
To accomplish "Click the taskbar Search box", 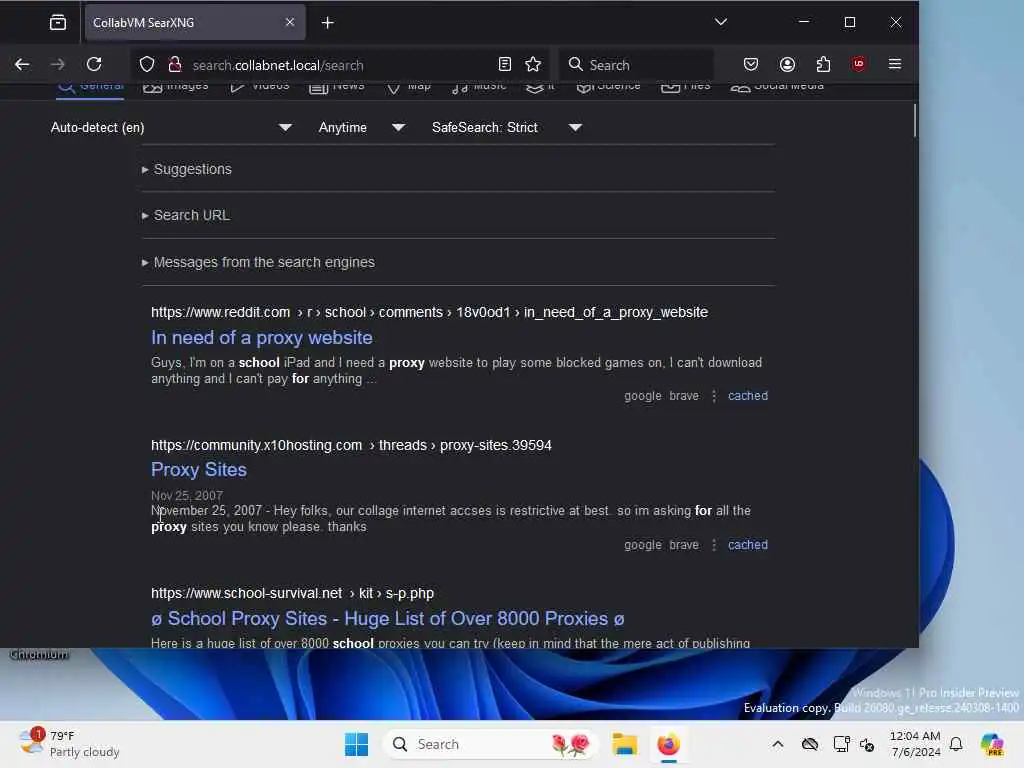I will point(491,744).
